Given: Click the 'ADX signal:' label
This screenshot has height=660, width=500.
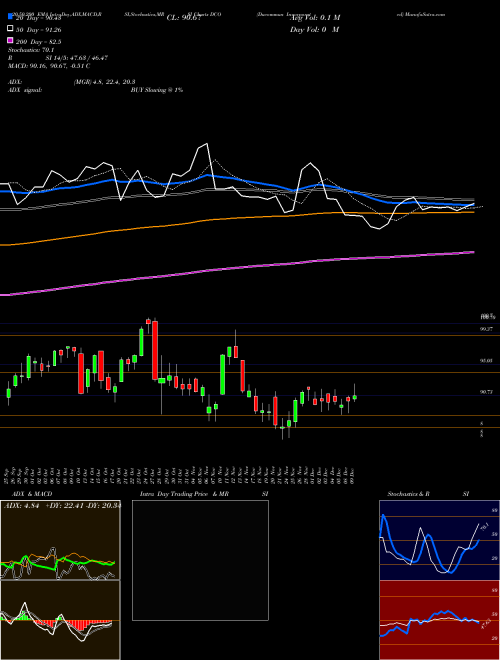Looking at the screenshot, I should coord(25,90).
